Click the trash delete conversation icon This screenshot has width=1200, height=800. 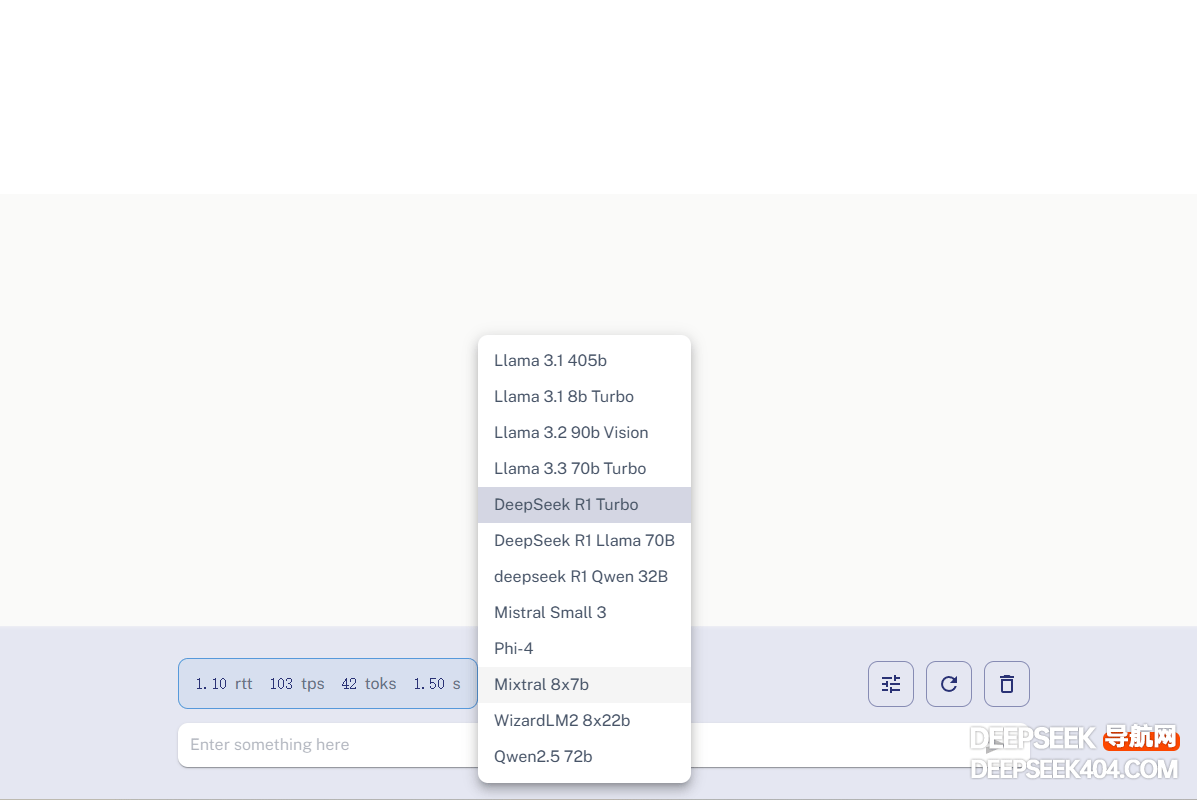click(x=1007, y=684)
